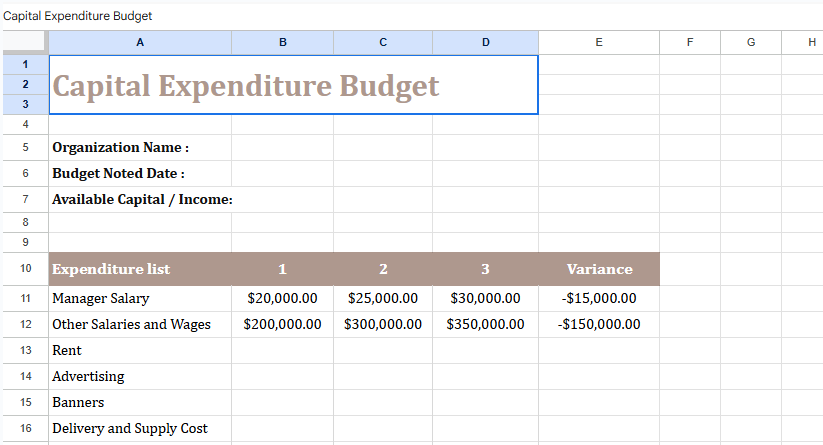Select the $20,000.00 cell

click(282, 298)
